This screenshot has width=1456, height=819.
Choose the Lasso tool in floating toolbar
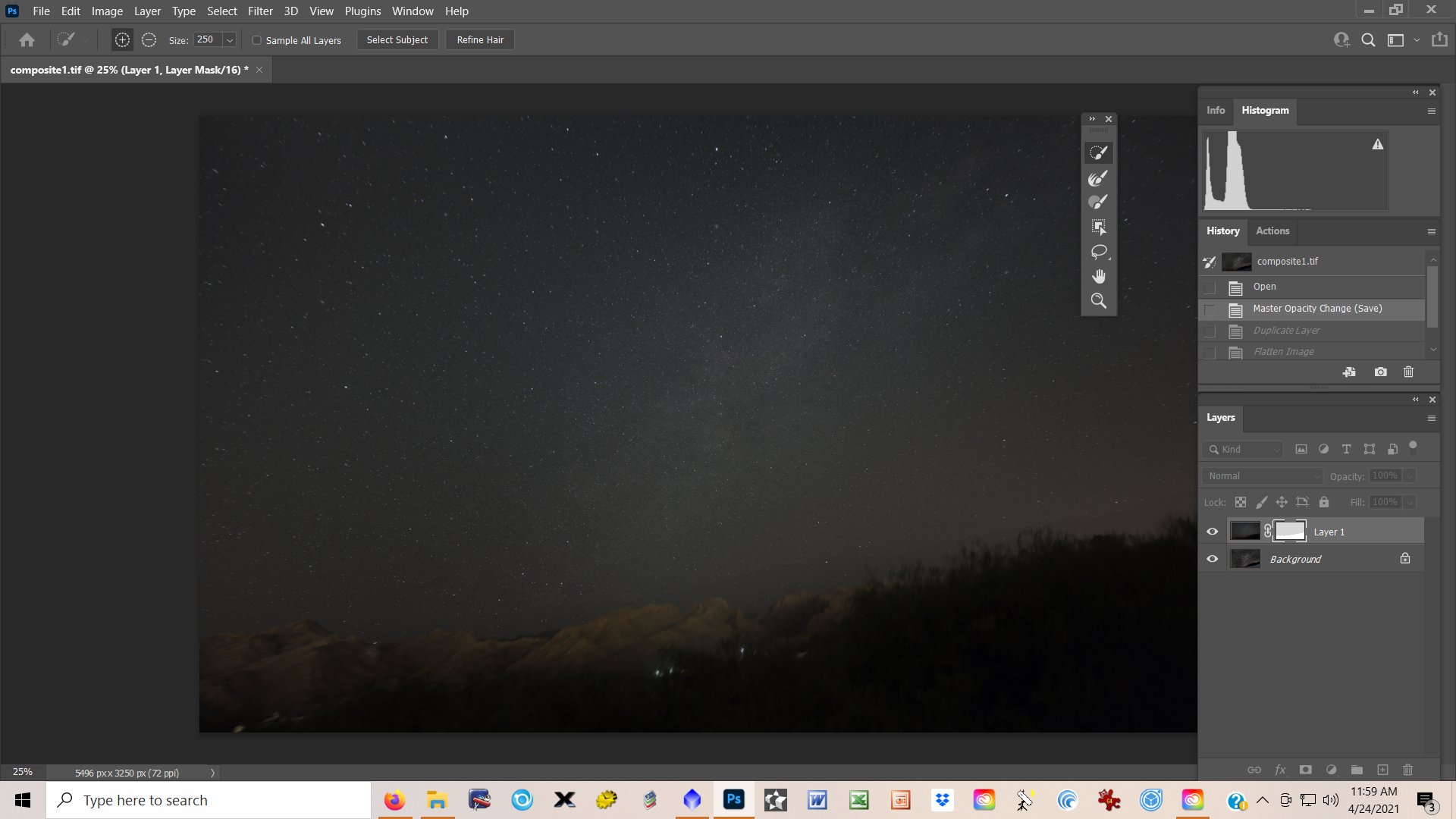click(1099, 252)
